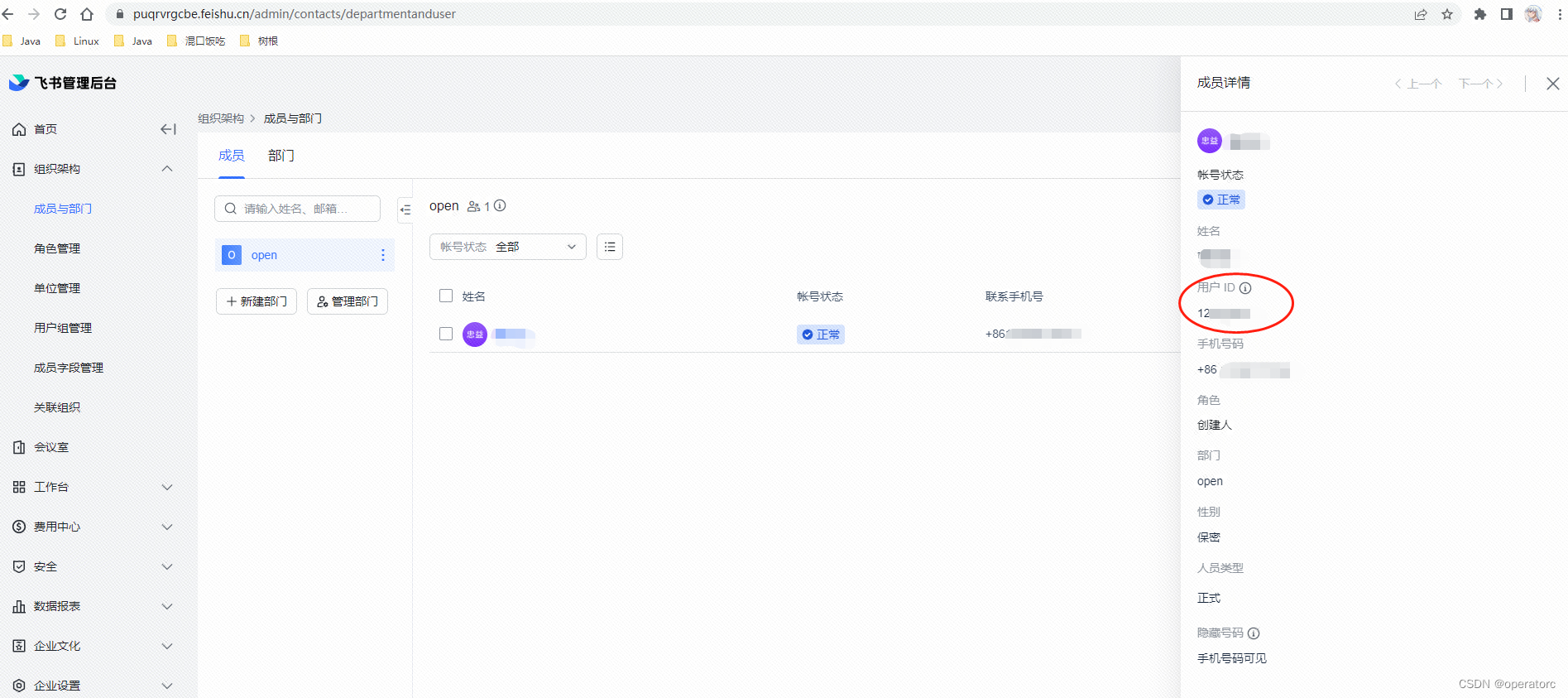Select the open department tree item
Image resolution: width=1568 pixels, height=698 pixels.
point(304,255)
